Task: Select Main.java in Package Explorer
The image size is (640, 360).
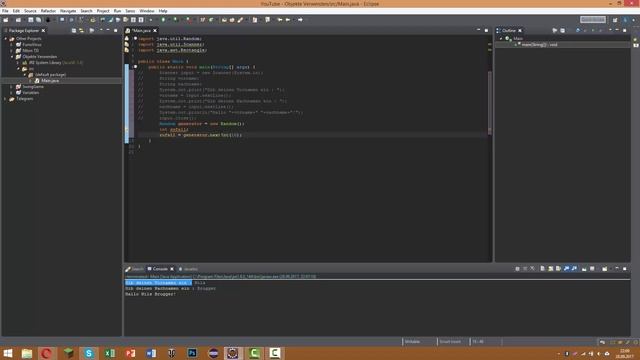Action: 50,81
